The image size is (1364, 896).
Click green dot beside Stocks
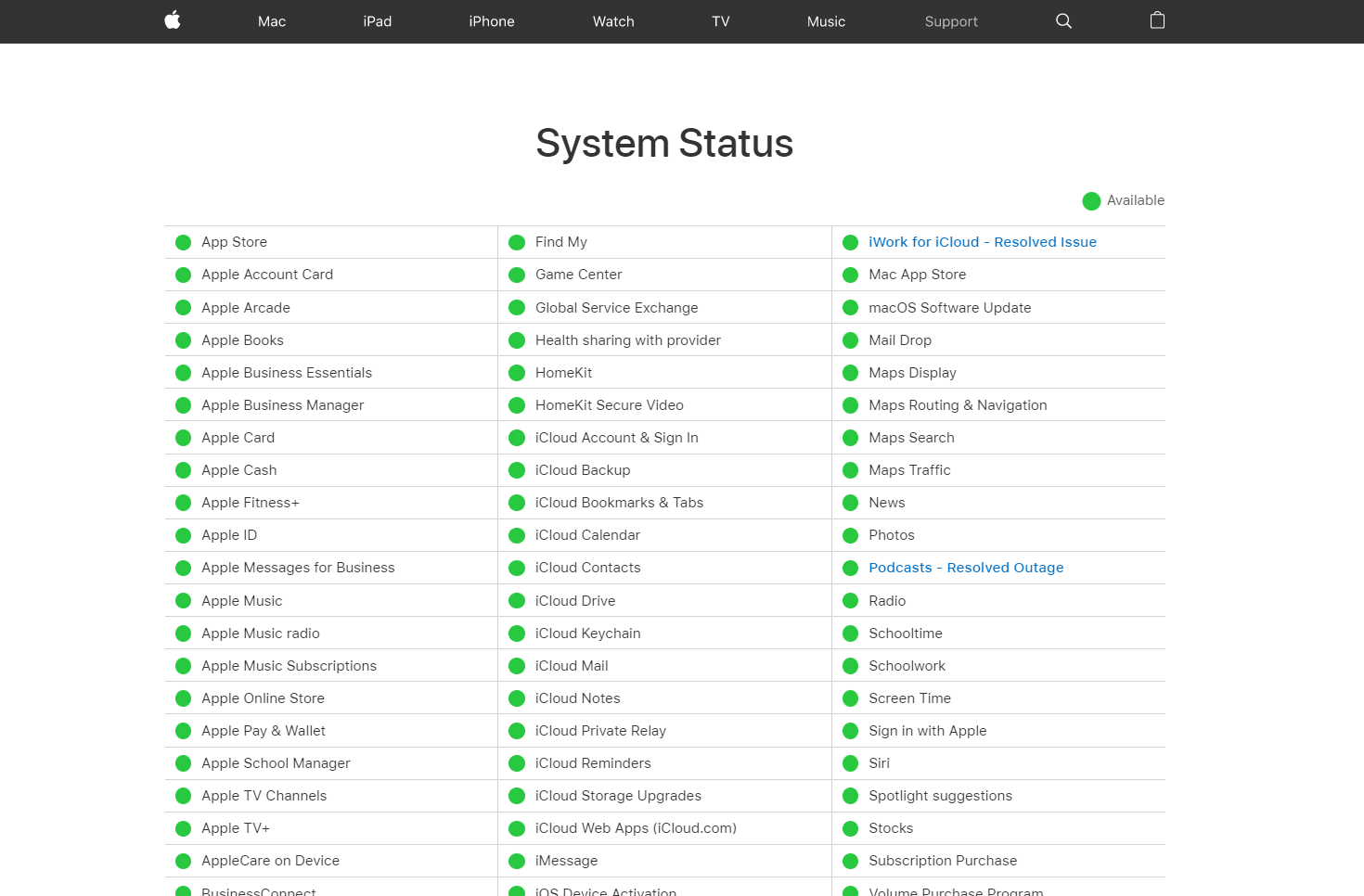[850, 828]
